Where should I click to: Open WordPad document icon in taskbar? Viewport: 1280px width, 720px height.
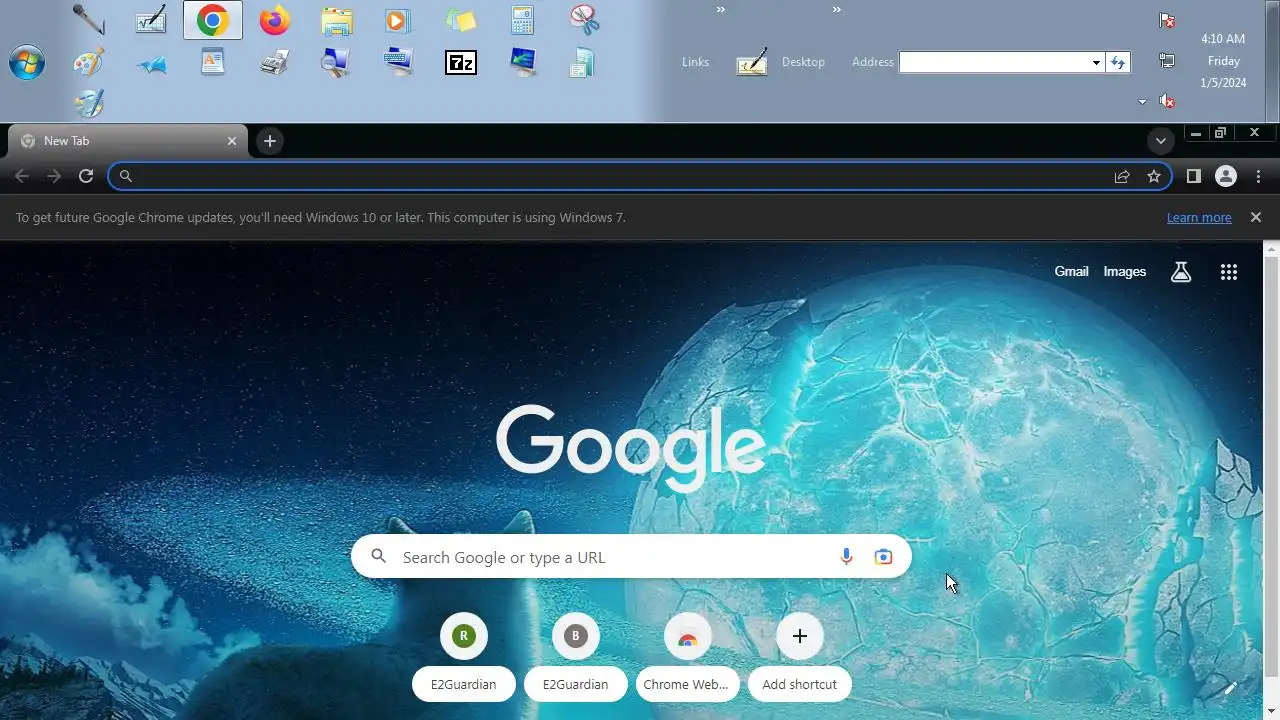click(x=212, y=62)
